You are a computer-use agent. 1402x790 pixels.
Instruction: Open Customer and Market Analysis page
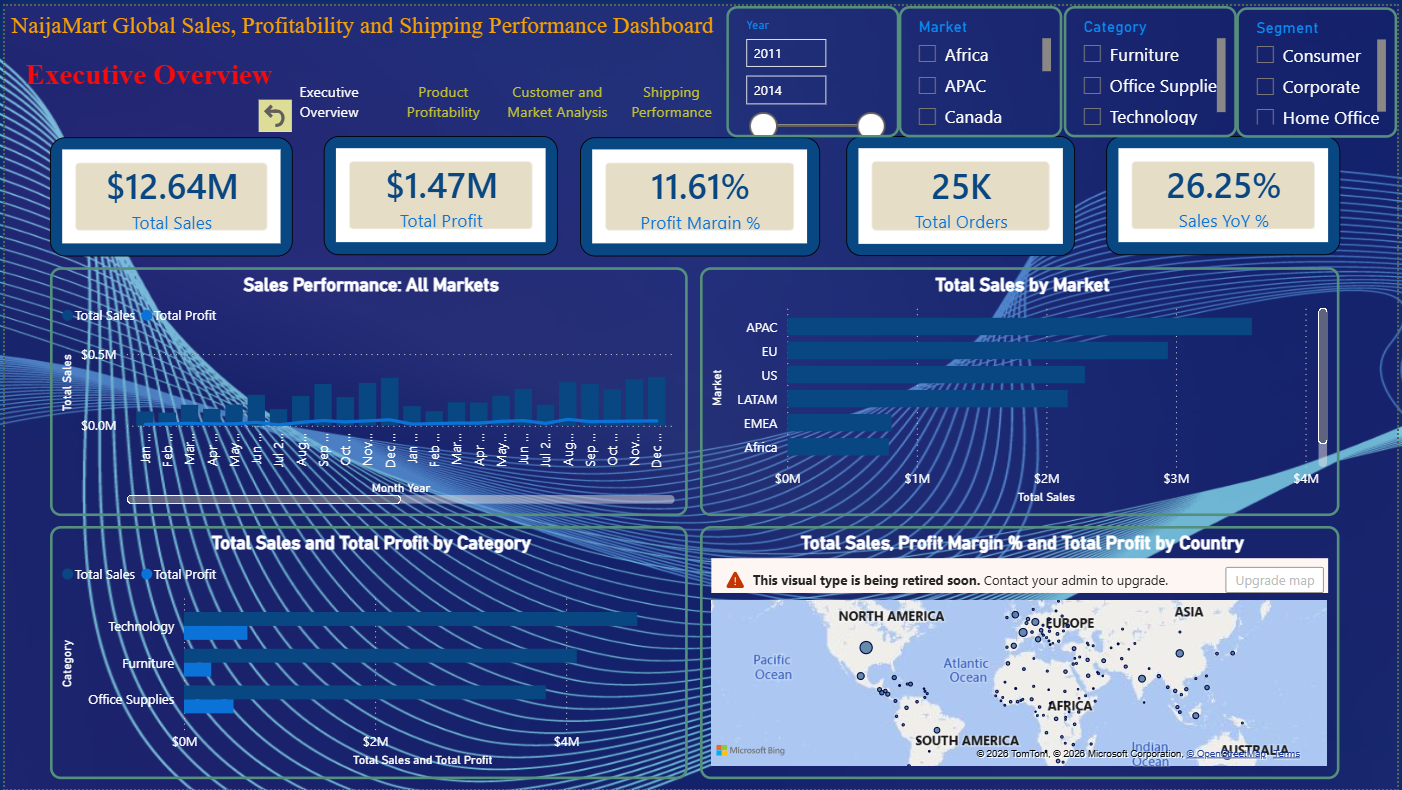pos(557,102)
